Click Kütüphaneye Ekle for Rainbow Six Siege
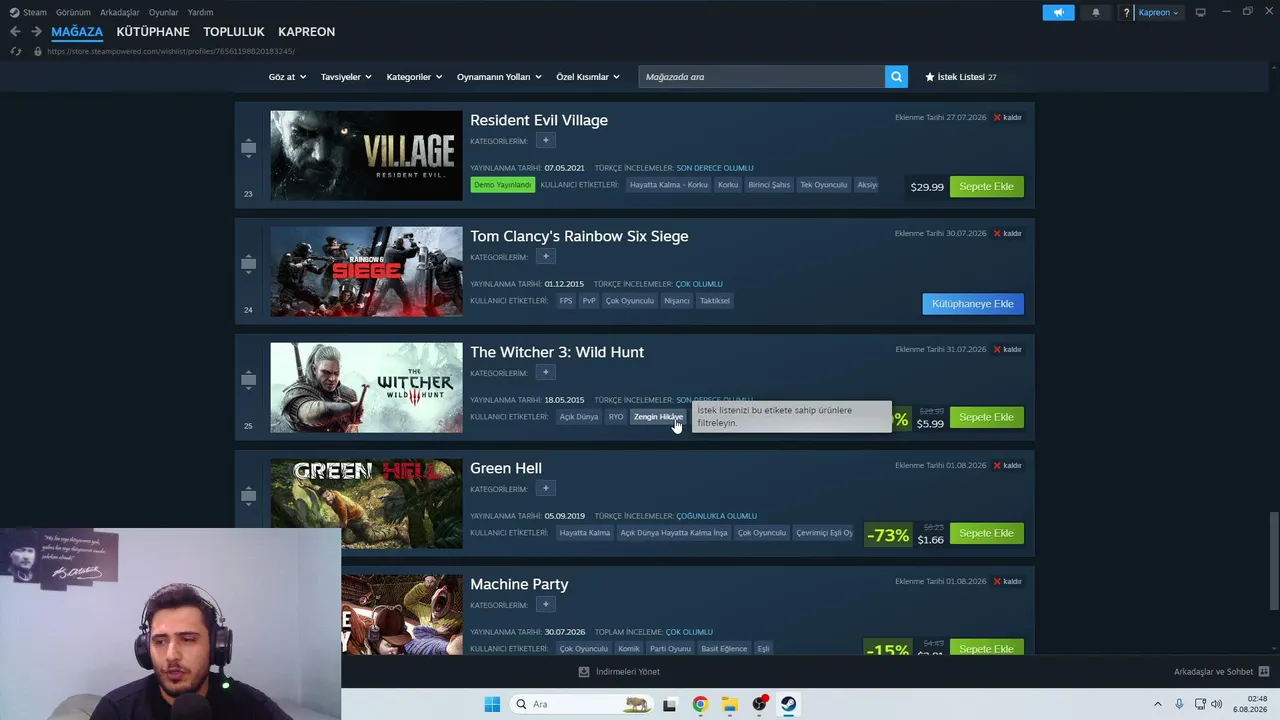Viewport: 1280px width, 720px height. click(x=973, y=303)
